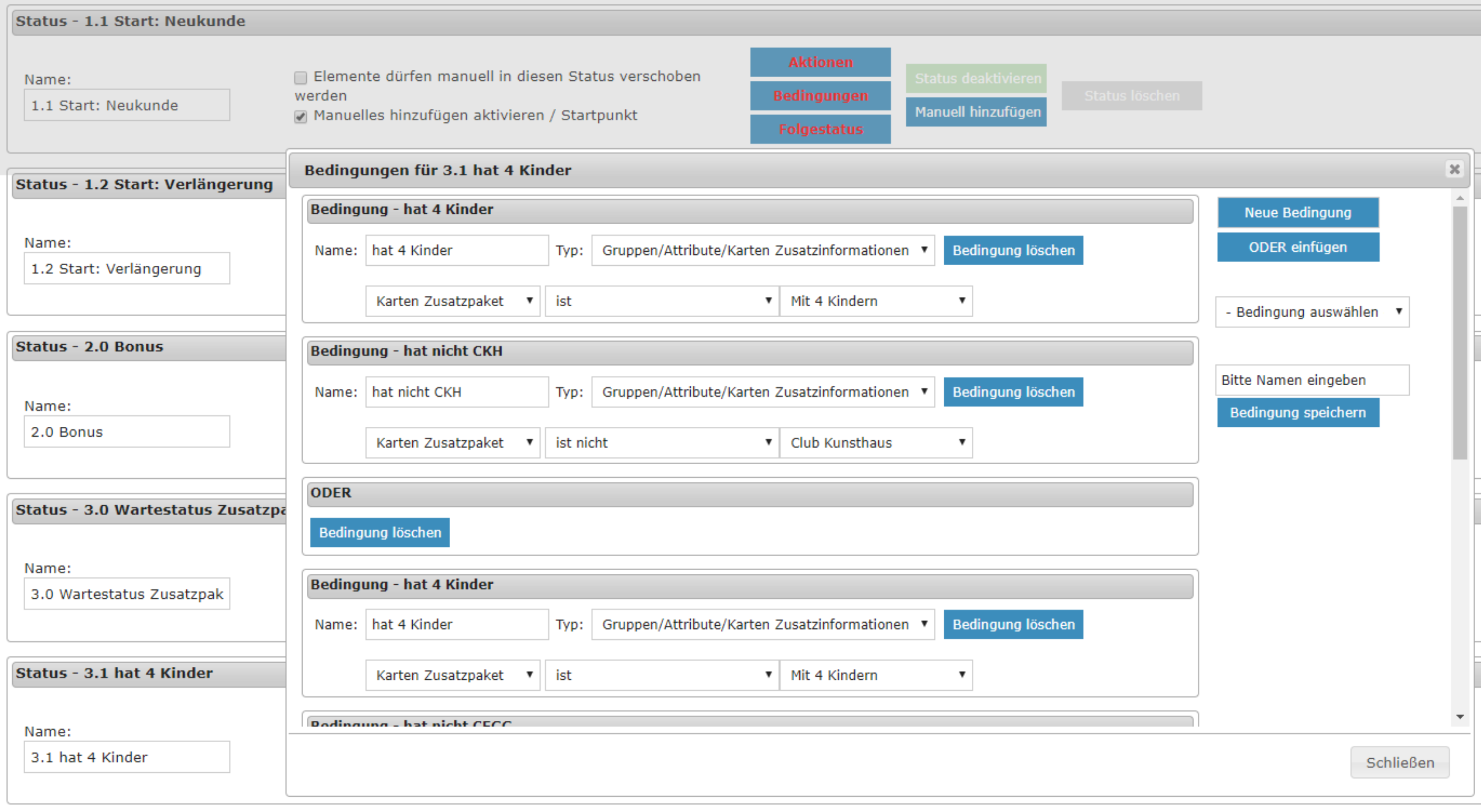Open Folgestatus for status 1.1
This screenshot has height=812, width=1481.
tap(821, 129)
